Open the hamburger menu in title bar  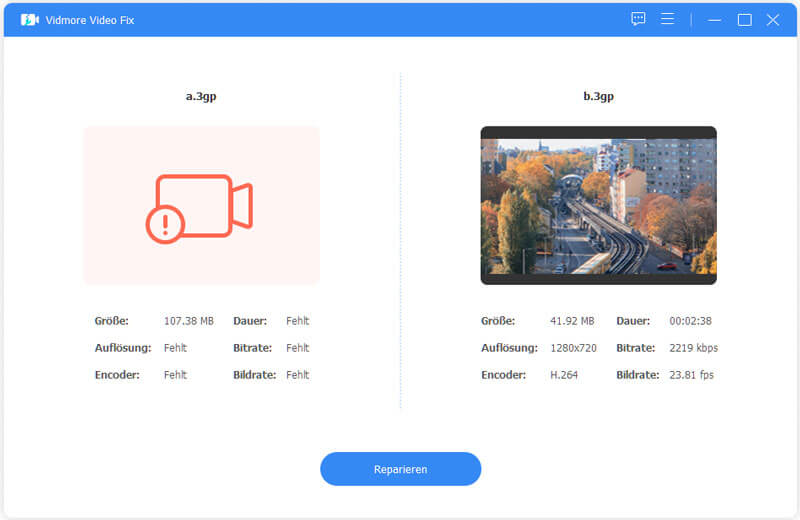(667, 19)
